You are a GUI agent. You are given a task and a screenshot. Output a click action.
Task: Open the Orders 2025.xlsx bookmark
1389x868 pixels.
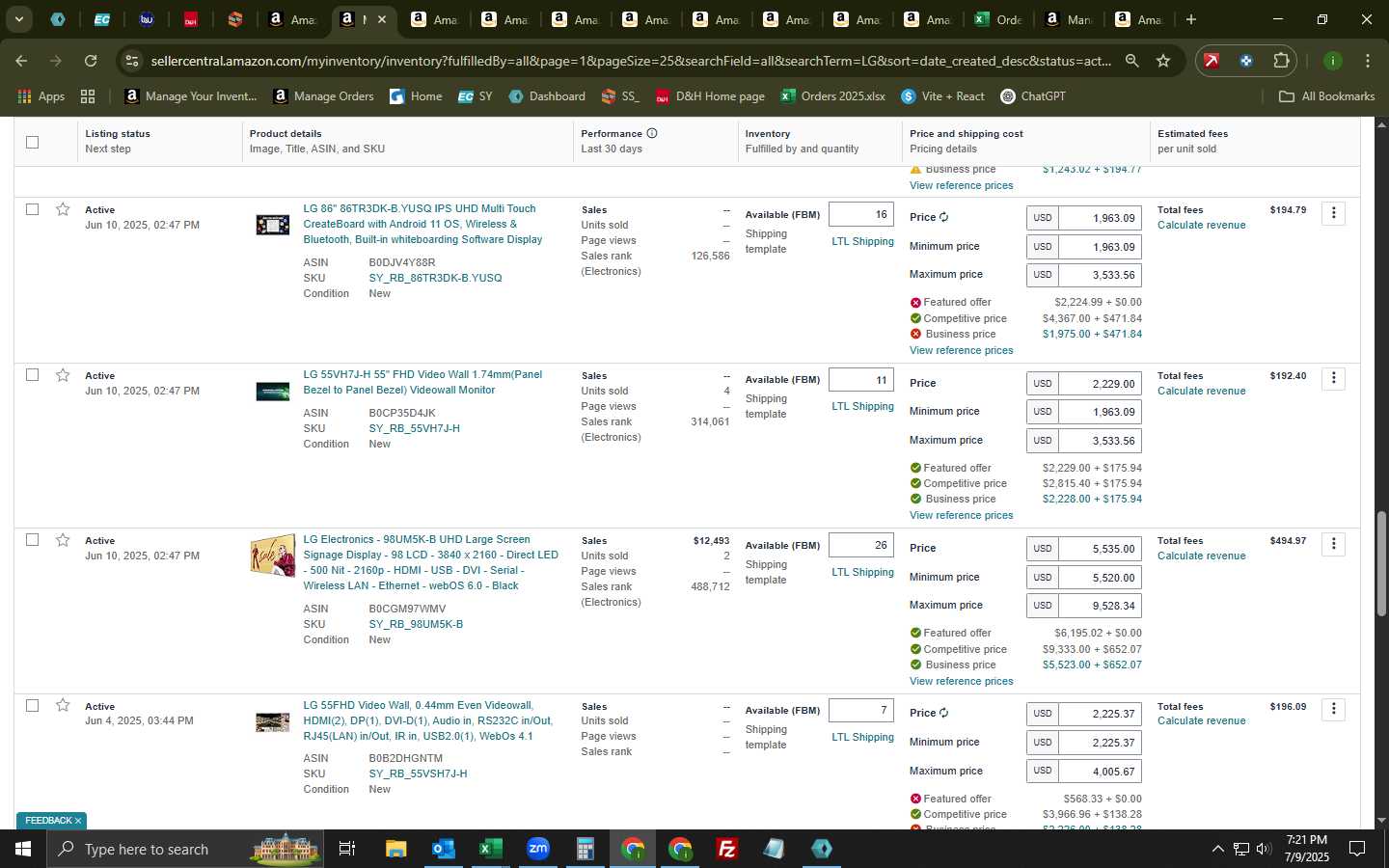[832, 96]
